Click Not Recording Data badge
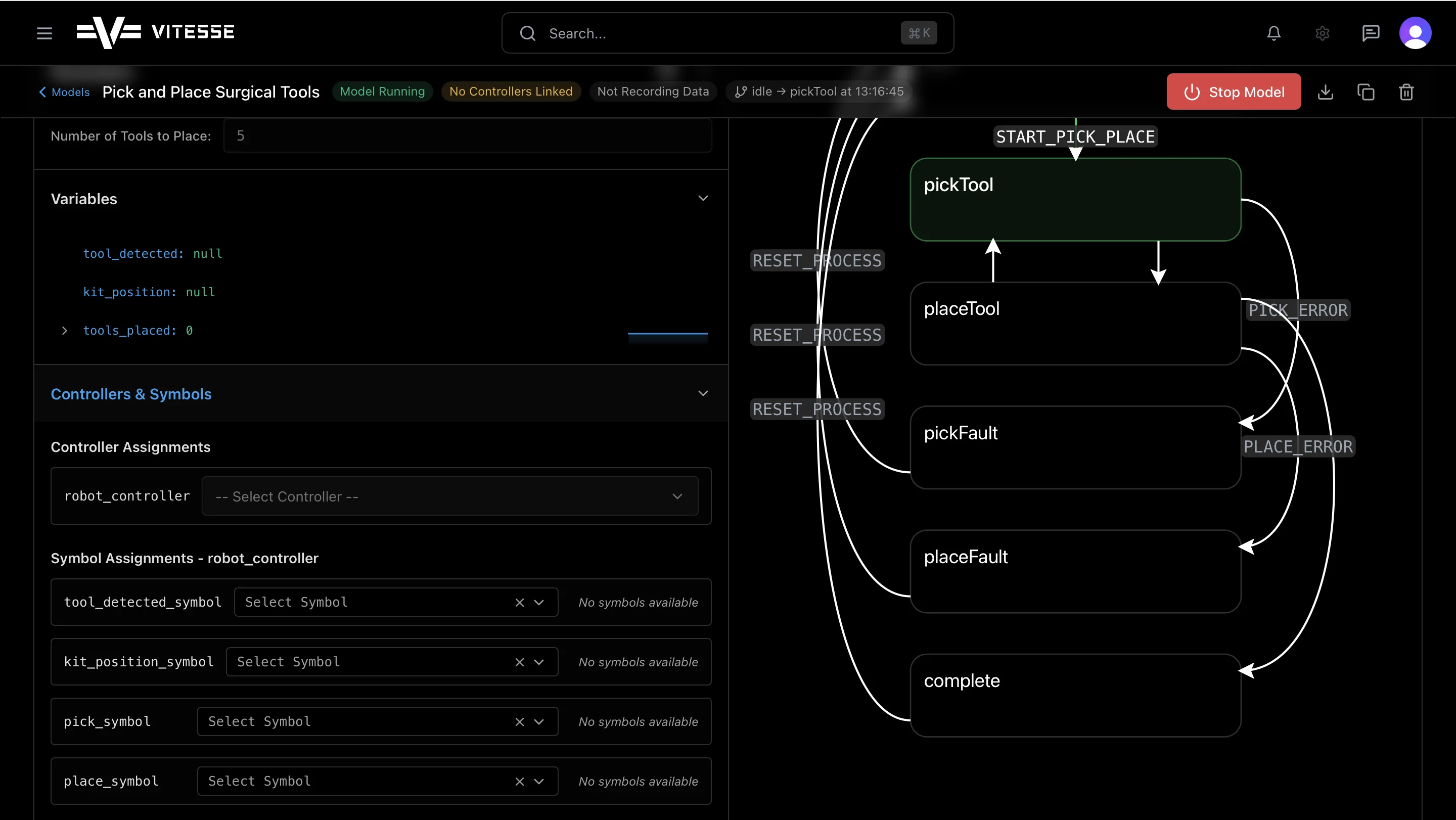Image resolution: width=1456 pixels, height=820 pixels. tap(653, 92)
